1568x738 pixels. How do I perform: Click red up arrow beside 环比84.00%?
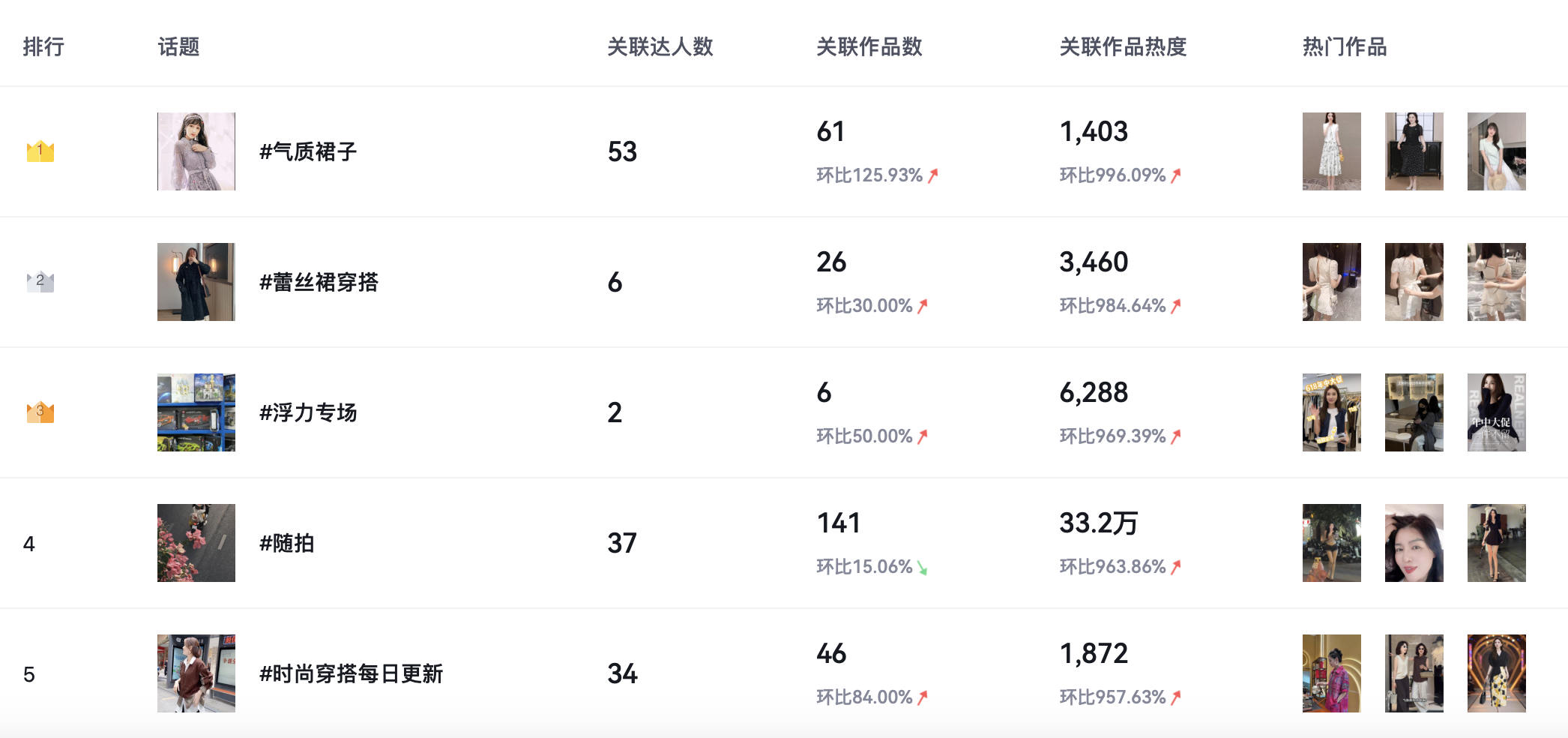923,697
